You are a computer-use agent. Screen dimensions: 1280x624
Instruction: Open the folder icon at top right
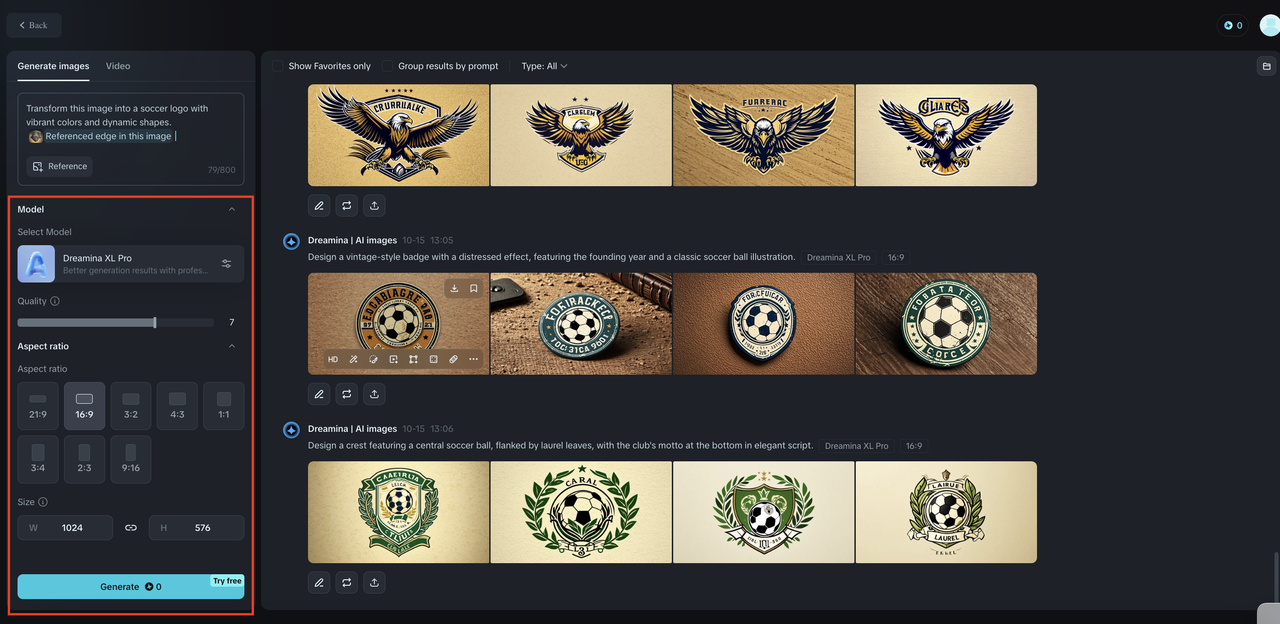click(x=1267, y=66)
